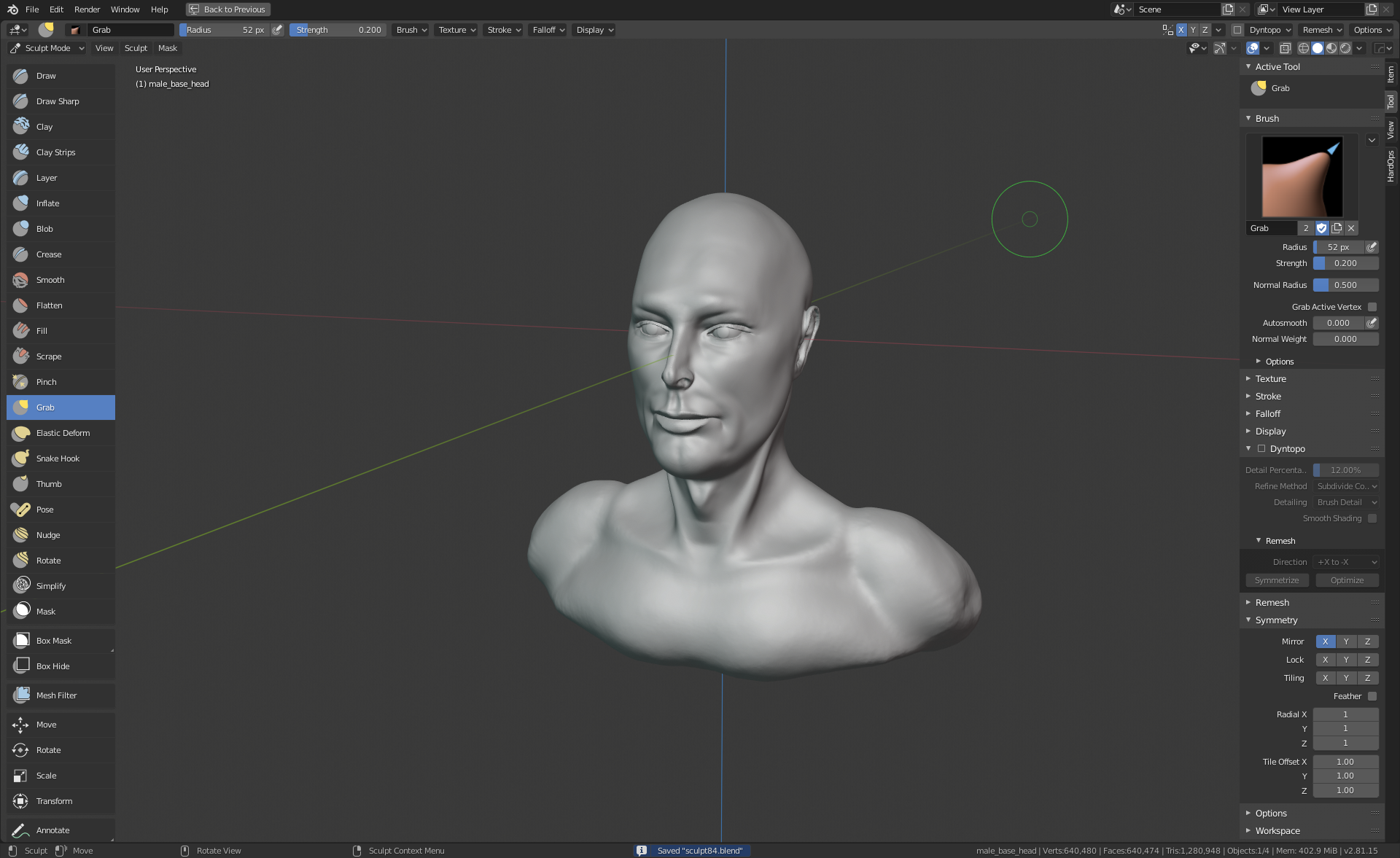Click the Back to Previous button

[227, 9]
